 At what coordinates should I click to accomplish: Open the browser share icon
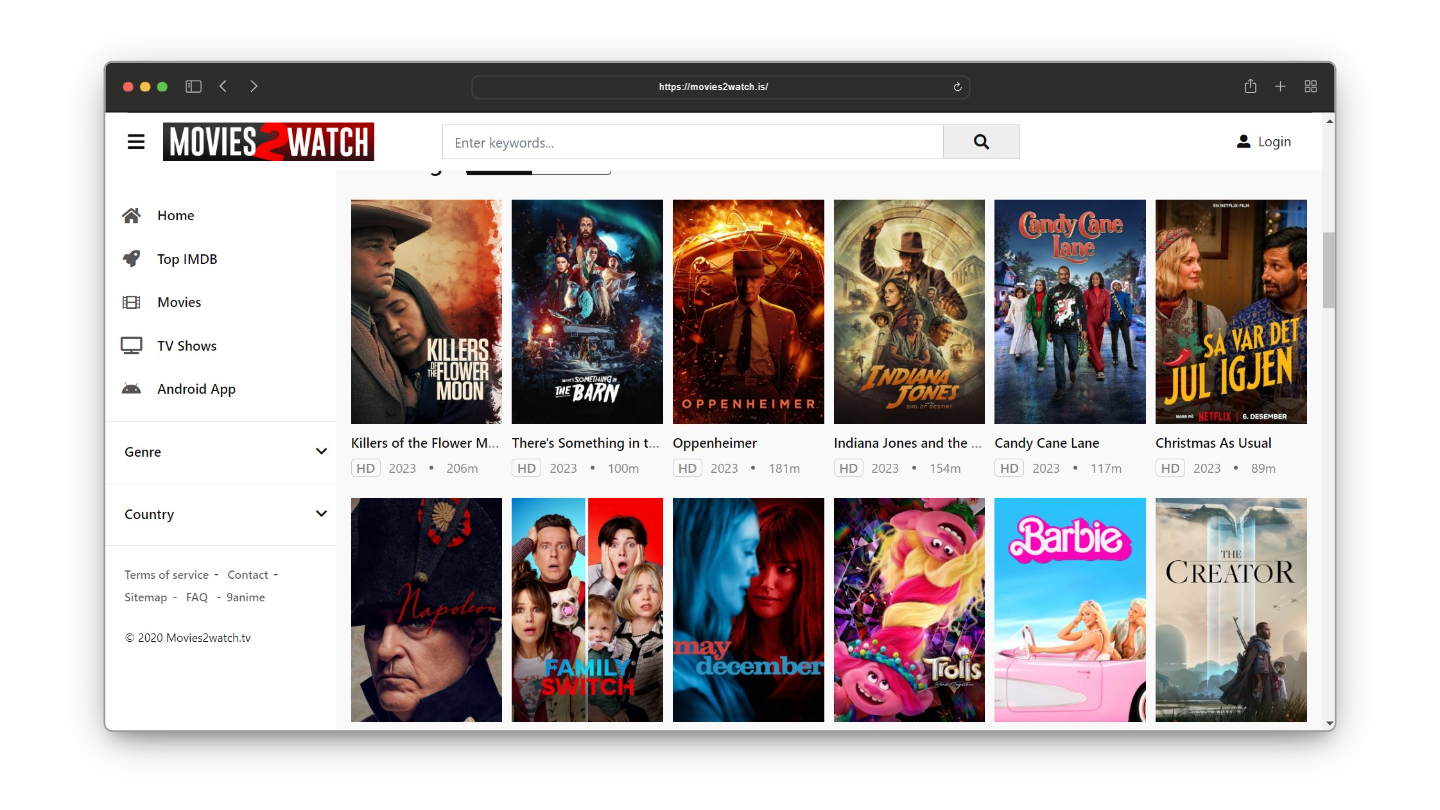tap(1250, 87)
